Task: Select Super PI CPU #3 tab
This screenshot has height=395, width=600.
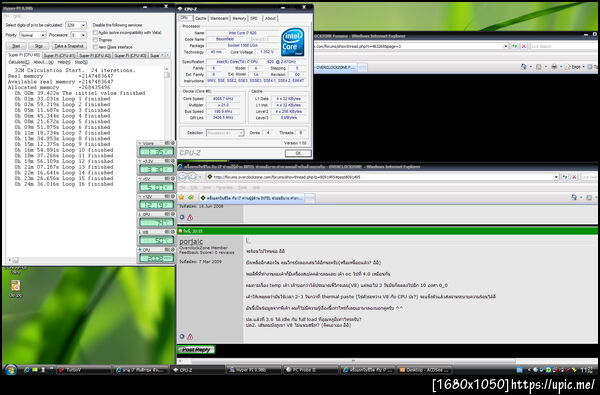Action: click(130, 55)
